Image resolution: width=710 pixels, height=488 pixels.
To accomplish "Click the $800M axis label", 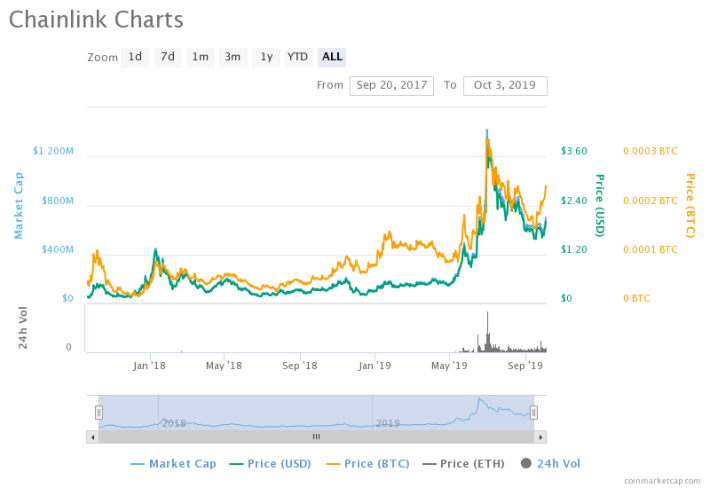I will 58,201.
